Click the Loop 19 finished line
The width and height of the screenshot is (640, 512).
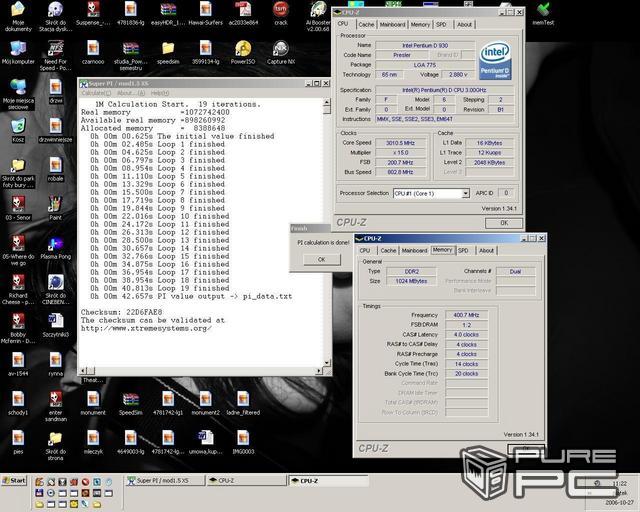click(x=160, y=288)
